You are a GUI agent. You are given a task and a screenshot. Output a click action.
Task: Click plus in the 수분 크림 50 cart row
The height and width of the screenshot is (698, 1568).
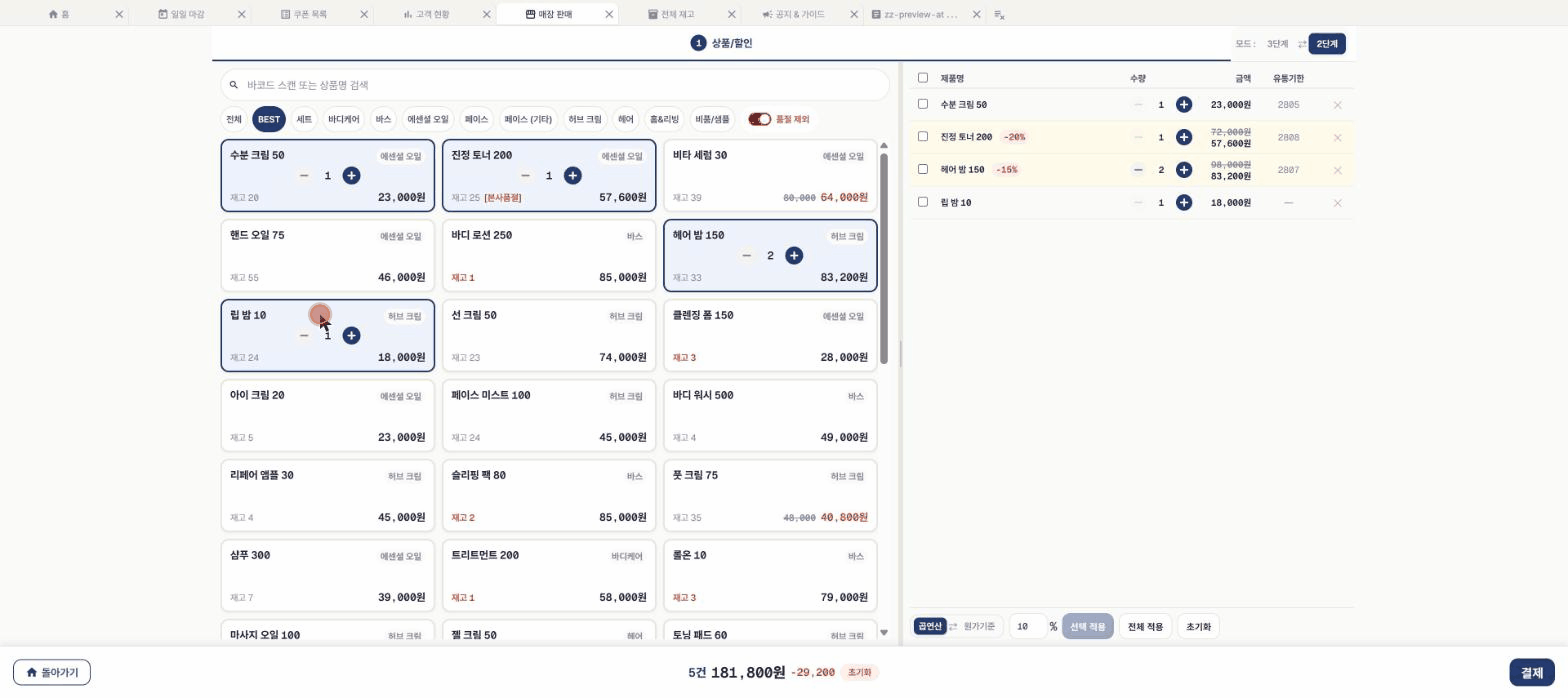pyautogui.click(x=1184, y=105)
